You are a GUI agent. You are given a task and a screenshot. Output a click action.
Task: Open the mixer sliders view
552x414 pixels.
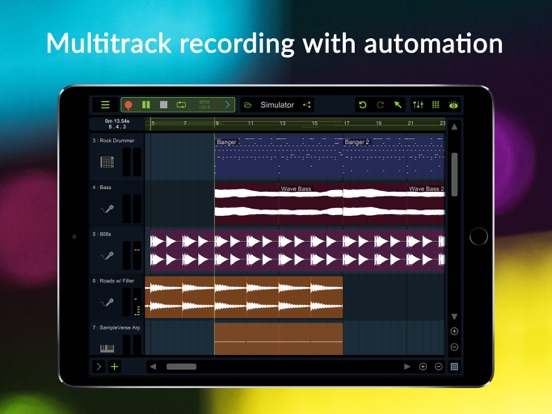[x=418, y=105]
